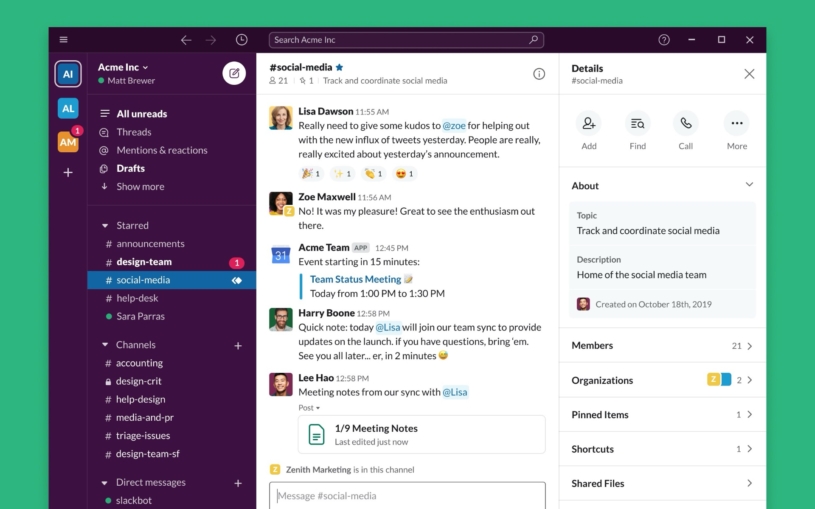Switch to the AL workspace icon

[x=68, y=108]
